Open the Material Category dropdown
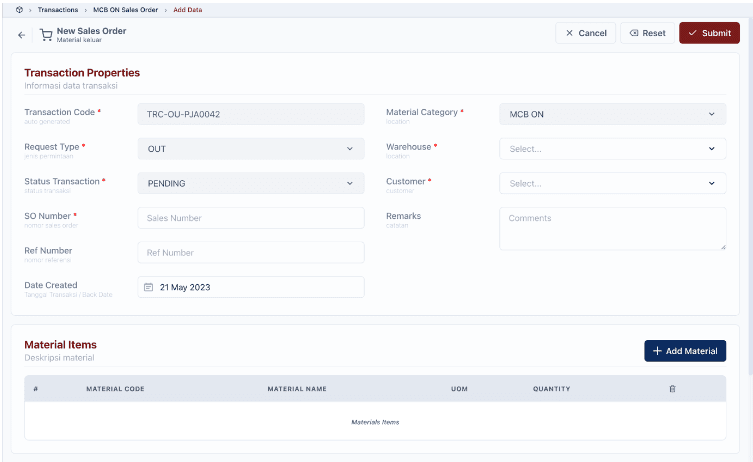753x462 pixels. (x=612, y=114)
